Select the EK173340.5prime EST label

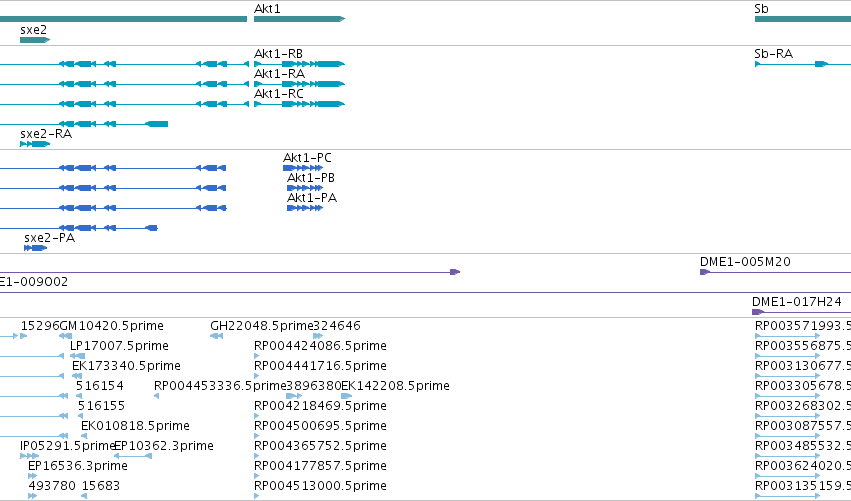point(126,366)
